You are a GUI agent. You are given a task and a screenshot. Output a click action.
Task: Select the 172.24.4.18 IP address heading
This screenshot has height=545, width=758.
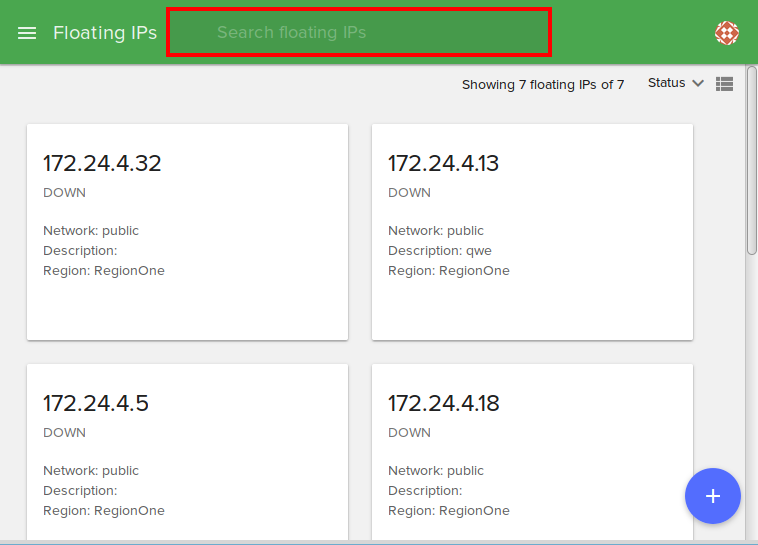444,403
